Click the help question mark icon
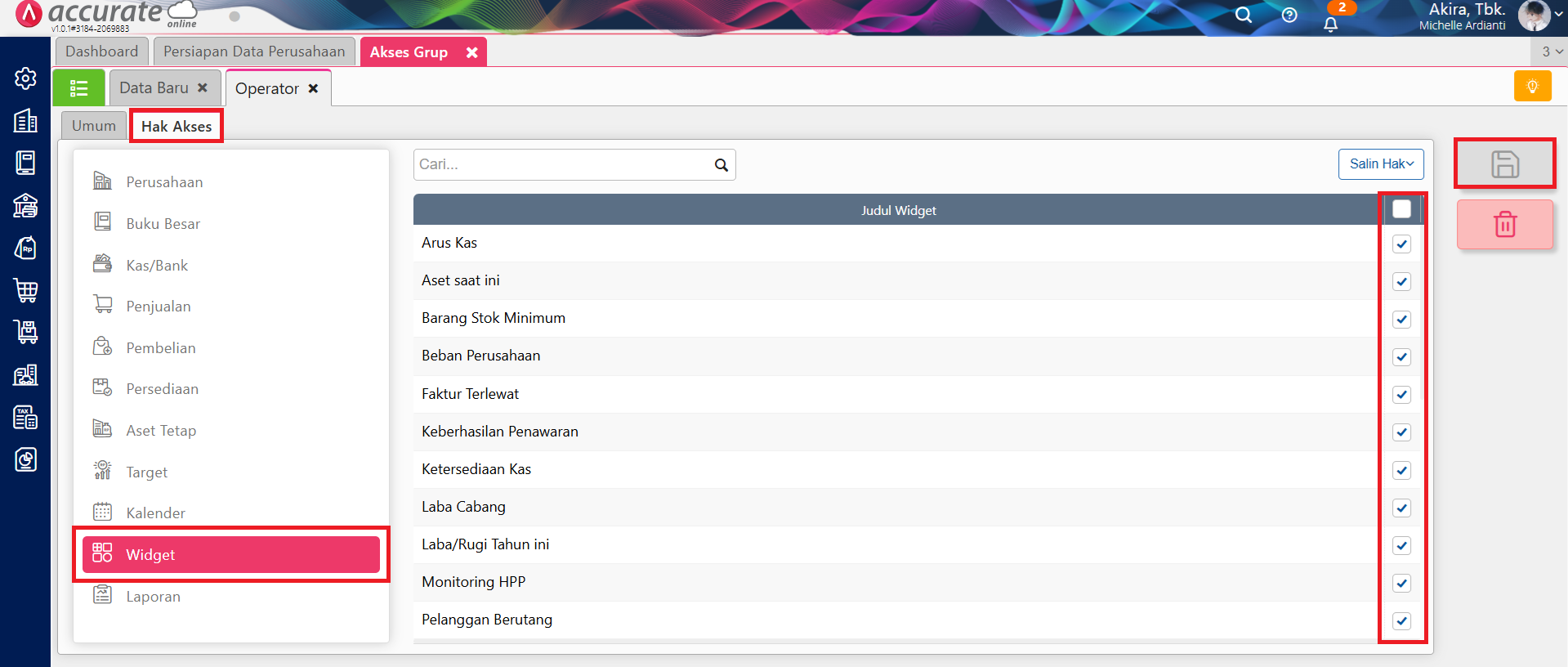The height and width of the screenshot is (667, 1568). [1289, 16]
